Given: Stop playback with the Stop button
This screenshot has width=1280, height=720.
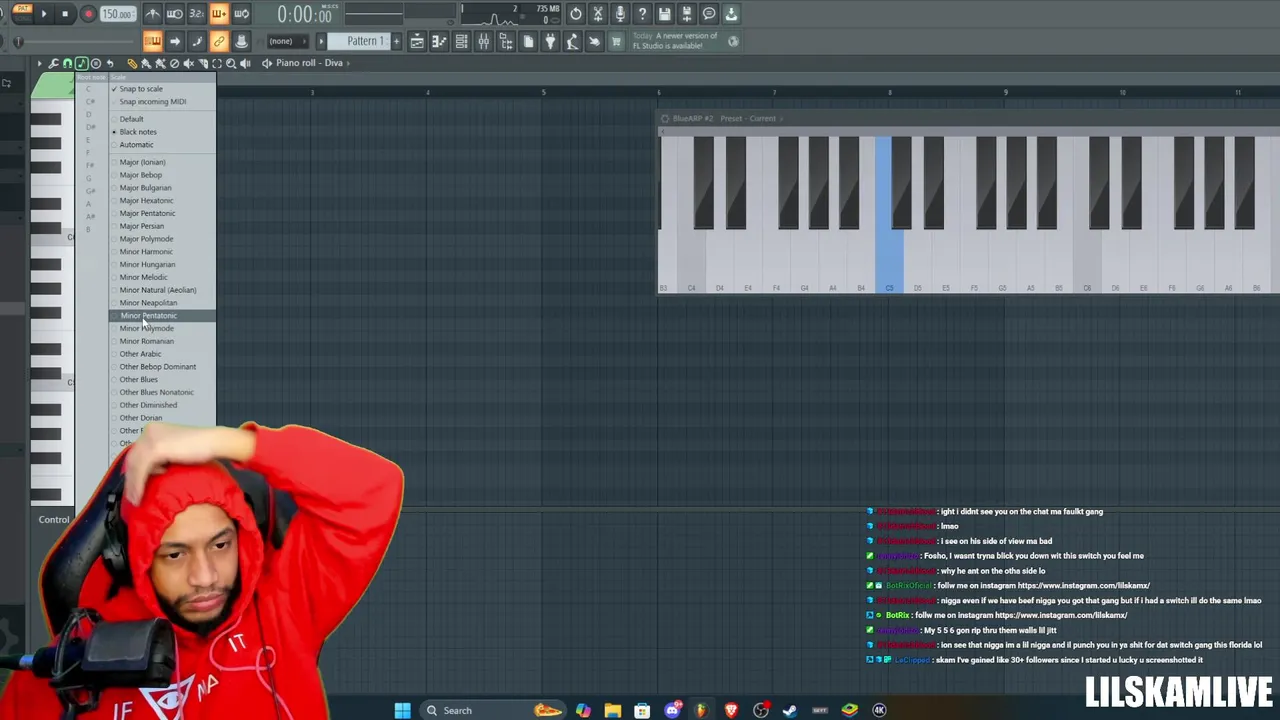Looking at the screenshot, I should pyautogui.click(x=65, y=14).
